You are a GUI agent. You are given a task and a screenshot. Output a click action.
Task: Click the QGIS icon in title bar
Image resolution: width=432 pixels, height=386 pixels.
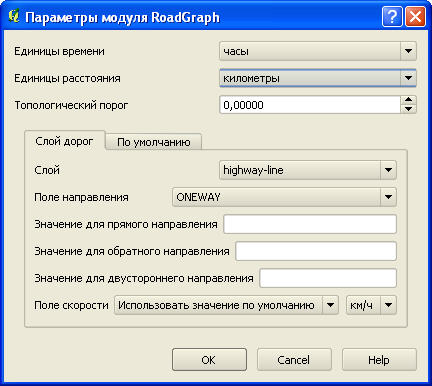(x=14, y=16)
